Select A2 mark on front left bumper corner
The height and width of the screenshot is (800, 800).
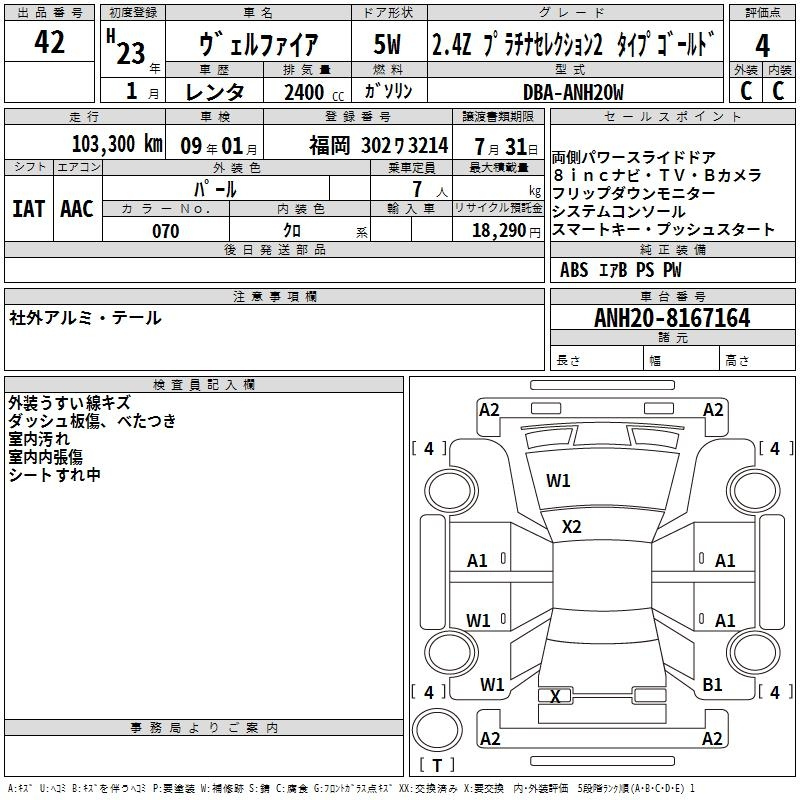(x=489, y=410)
